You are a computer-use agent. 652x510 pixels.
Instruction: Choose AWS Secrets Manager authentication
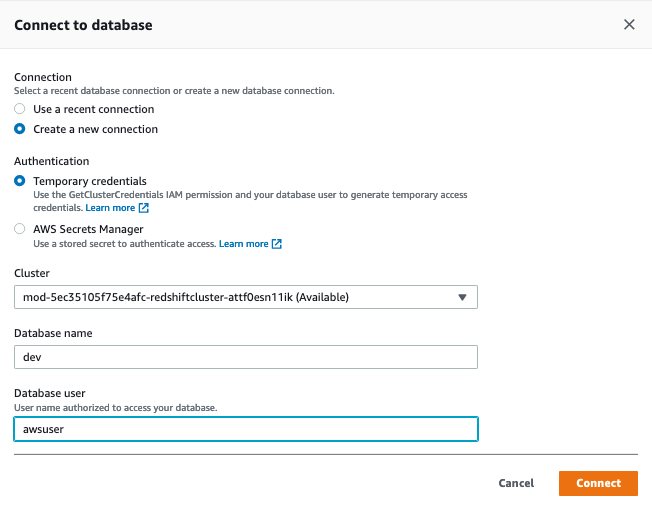(x=20, y=229)
